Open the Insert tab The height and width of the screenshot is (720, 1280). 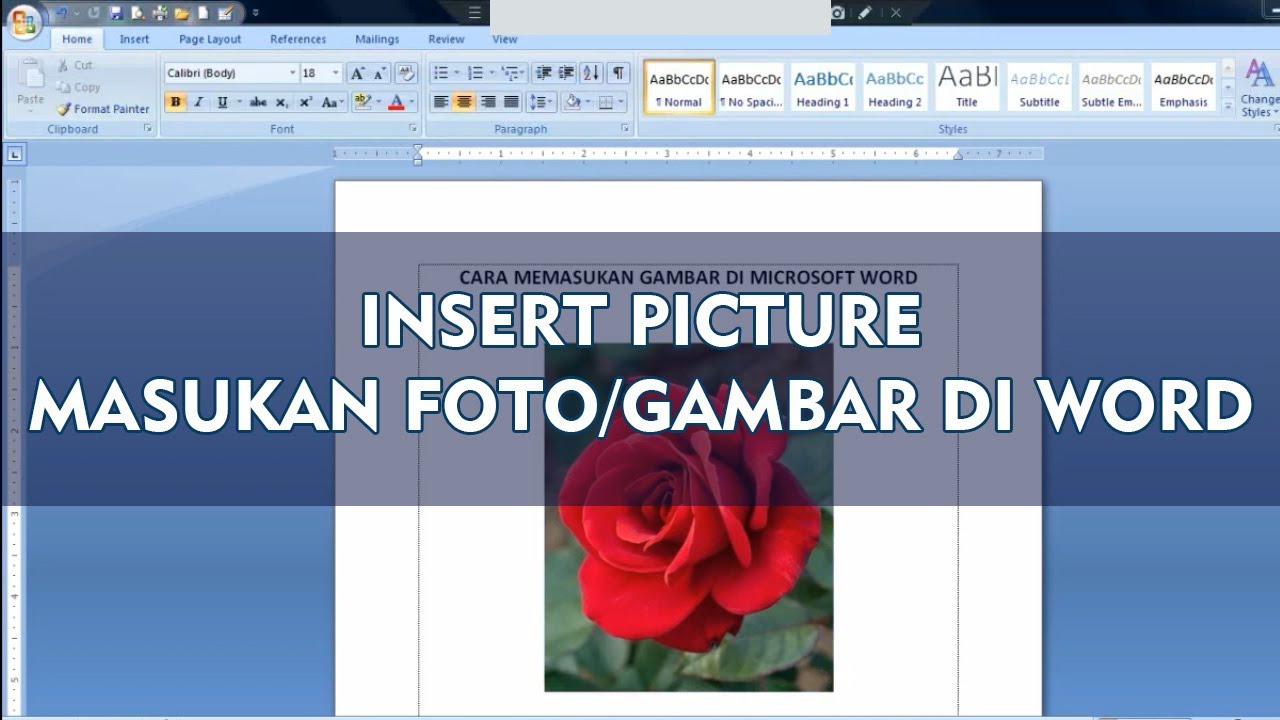[134, 40]
